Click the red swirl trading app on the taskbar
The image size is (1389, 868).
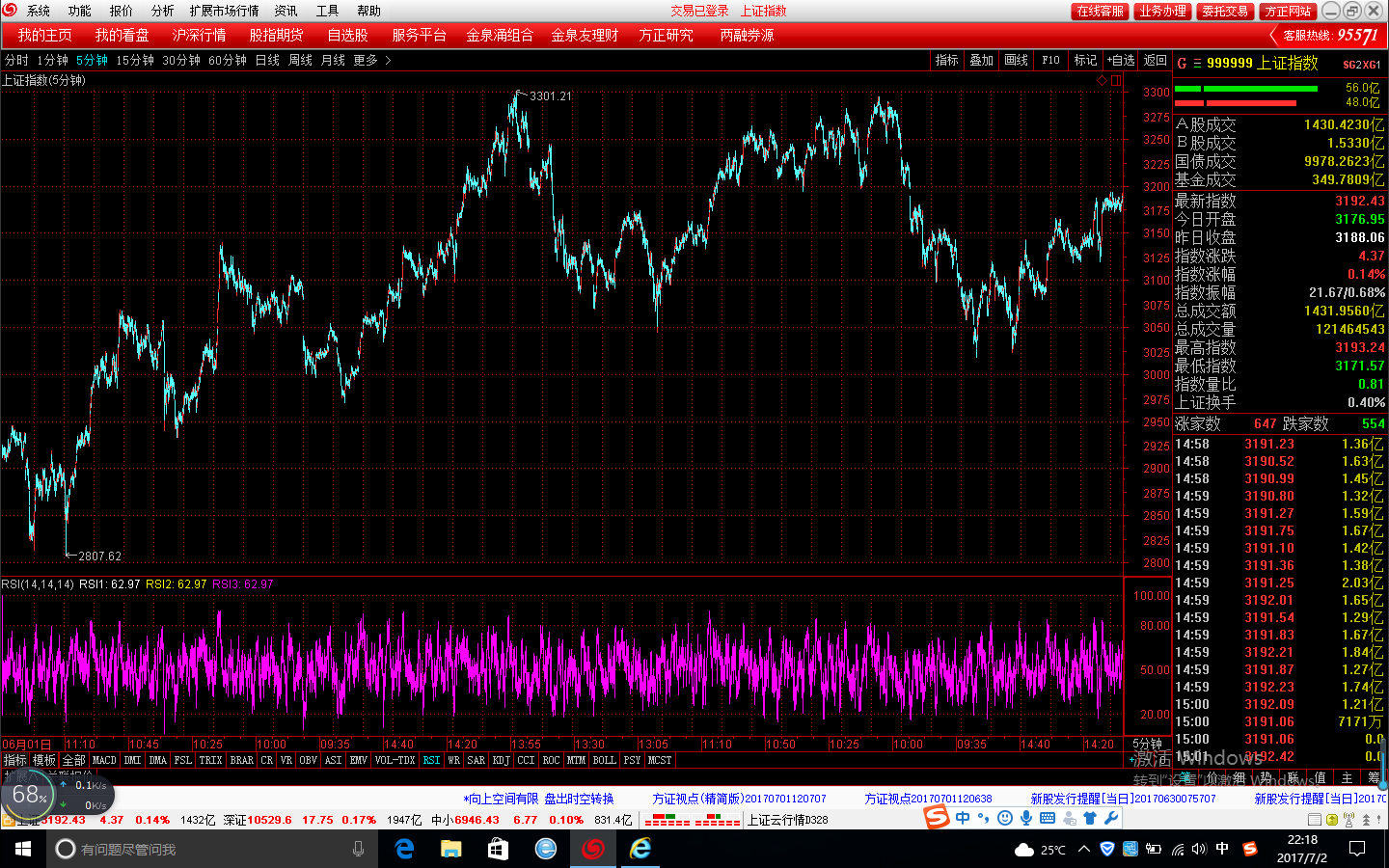pos(593,849)
